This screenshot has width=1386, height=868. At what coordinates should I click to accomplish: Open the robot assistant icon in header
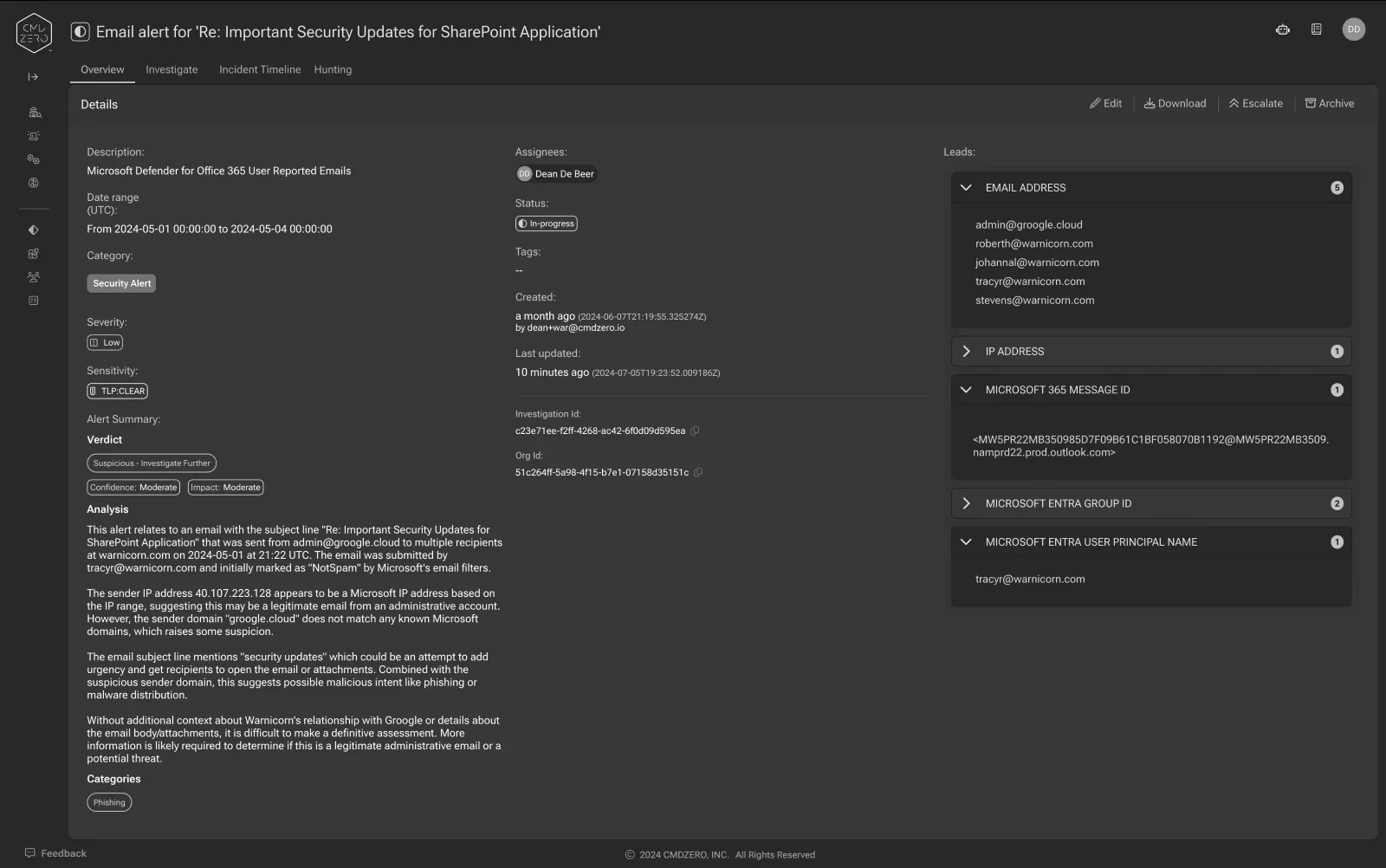pyautogui.click(x=1283, y=29)
